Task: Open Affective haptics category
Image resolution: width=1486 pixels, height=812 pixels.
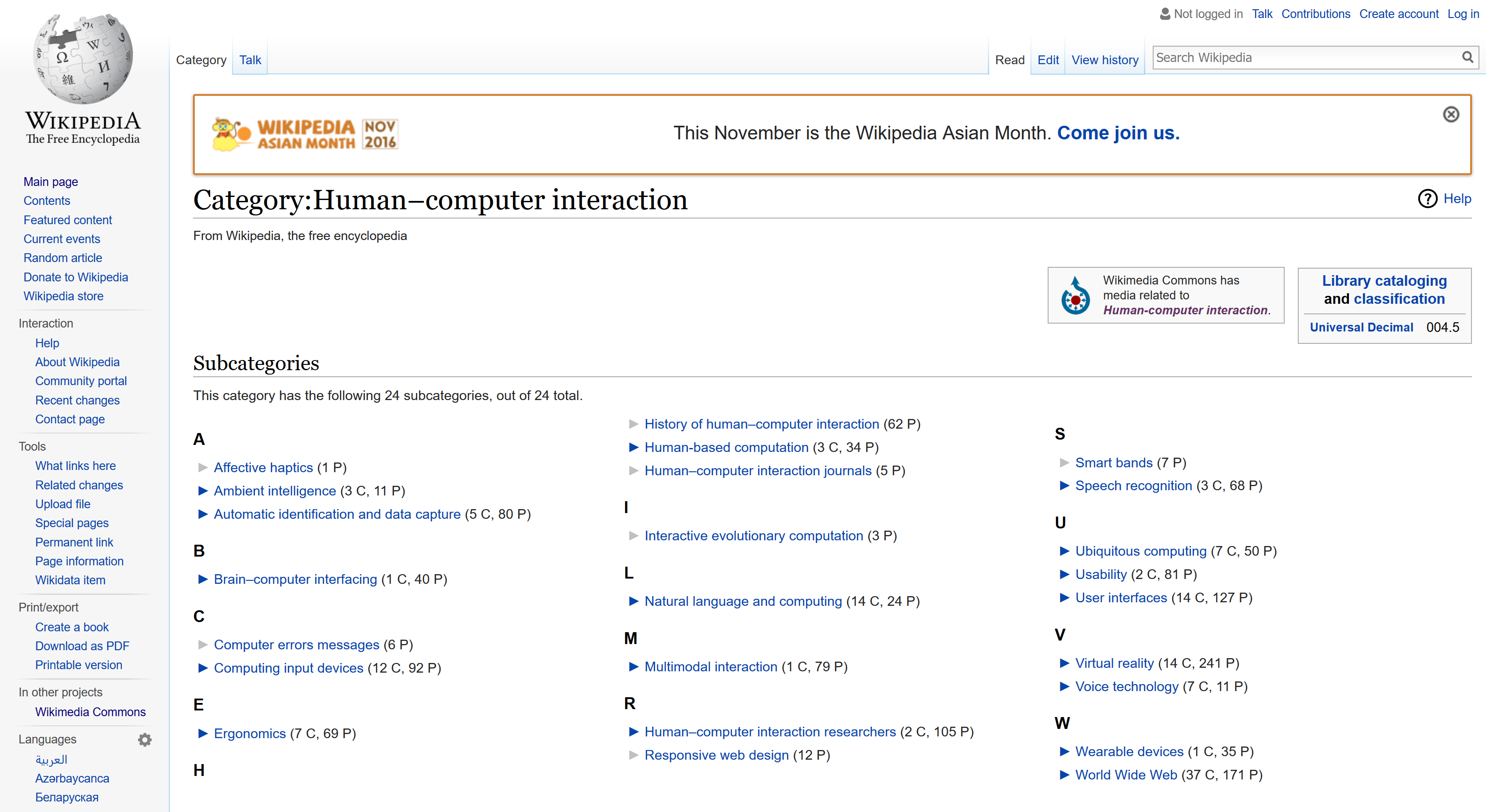Action: [263, 468]
